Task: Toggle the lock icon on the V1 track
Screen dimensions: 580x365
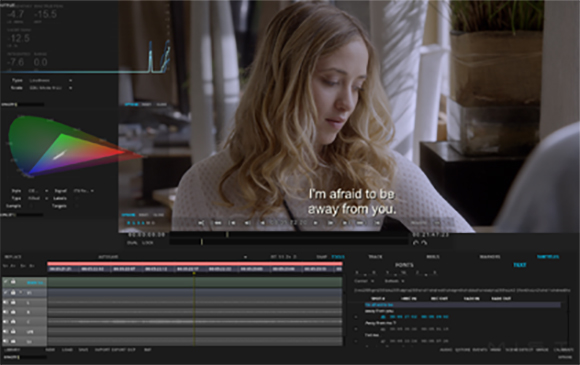Action: (13, 292)
